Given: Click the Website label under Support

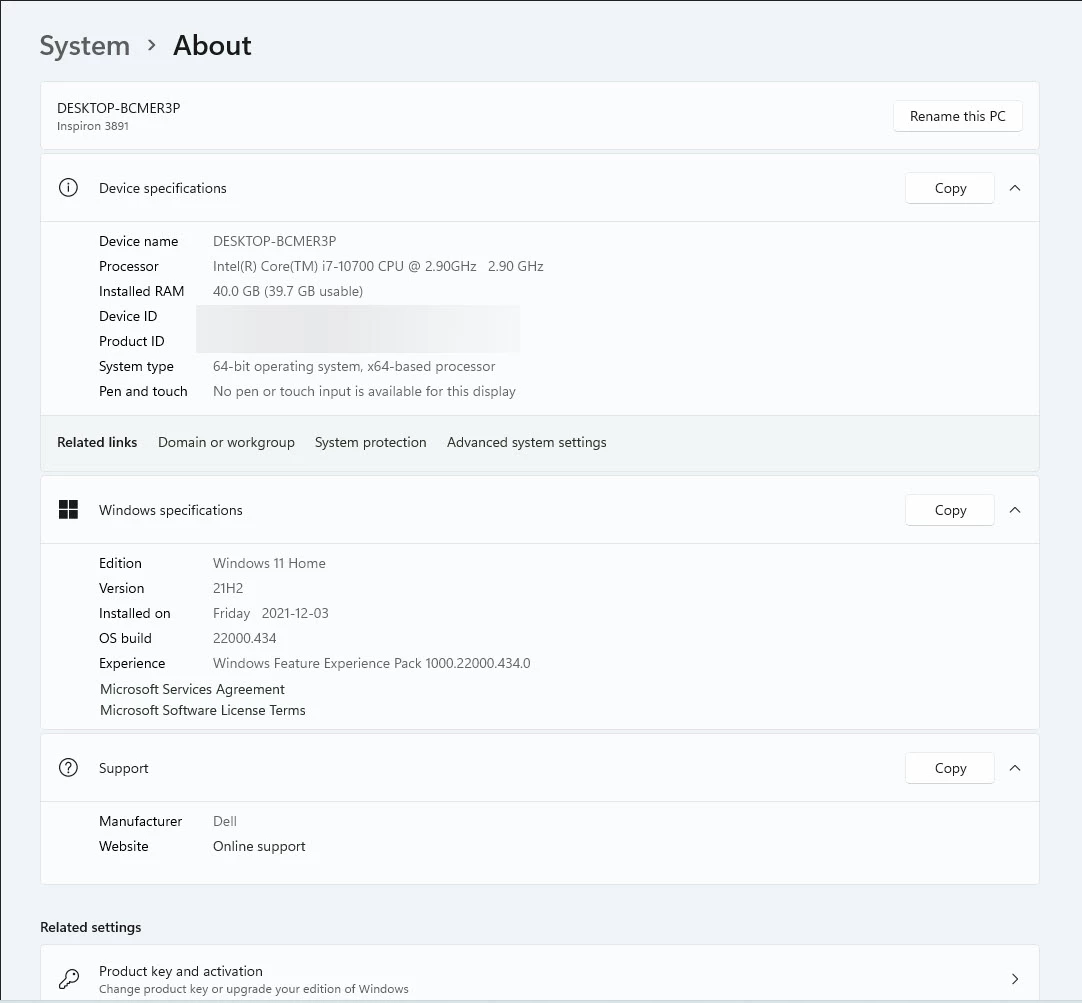Looking at the screenshot, I should coord(124,846).
